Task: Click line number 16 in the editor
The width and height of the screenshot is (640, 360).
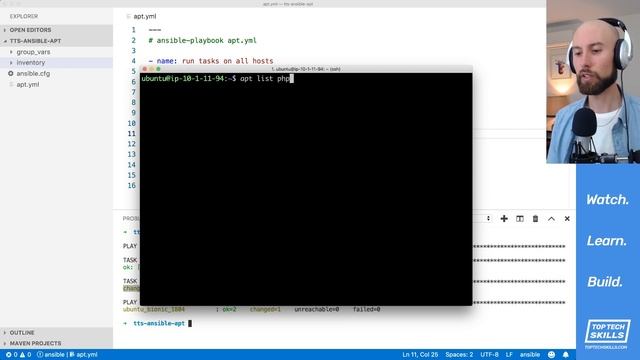Action: tap(131, 185)
